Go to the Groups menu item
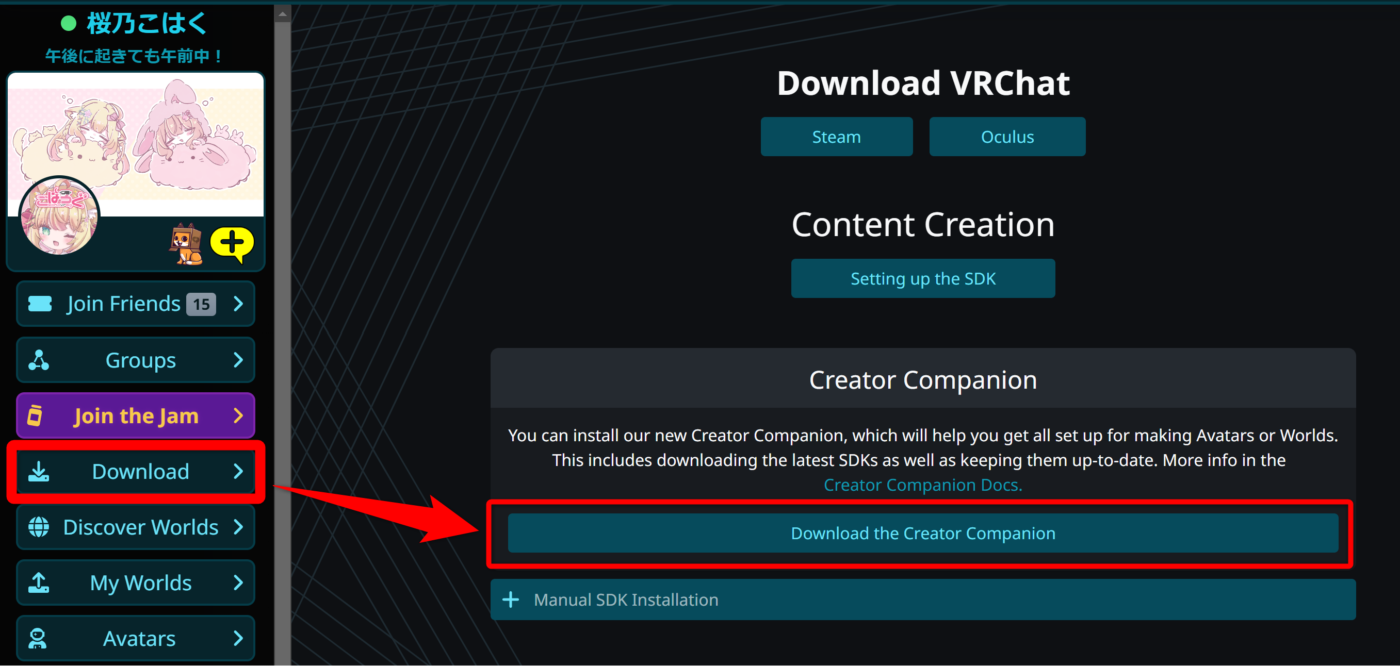Screen dimensions: 1400x666 pos(136,360)
